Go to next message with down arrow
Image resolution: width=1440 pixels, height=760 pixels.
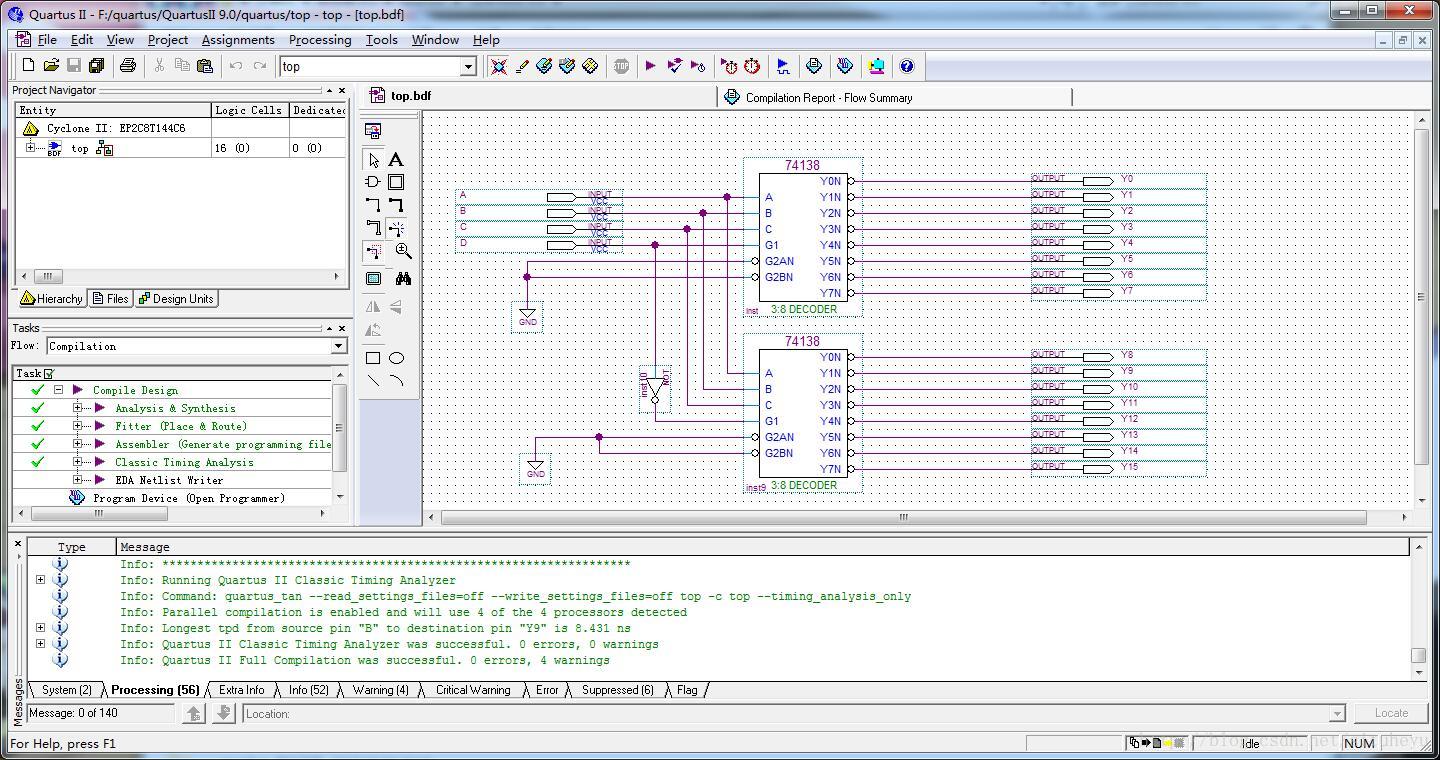click(x=224, y=713)
